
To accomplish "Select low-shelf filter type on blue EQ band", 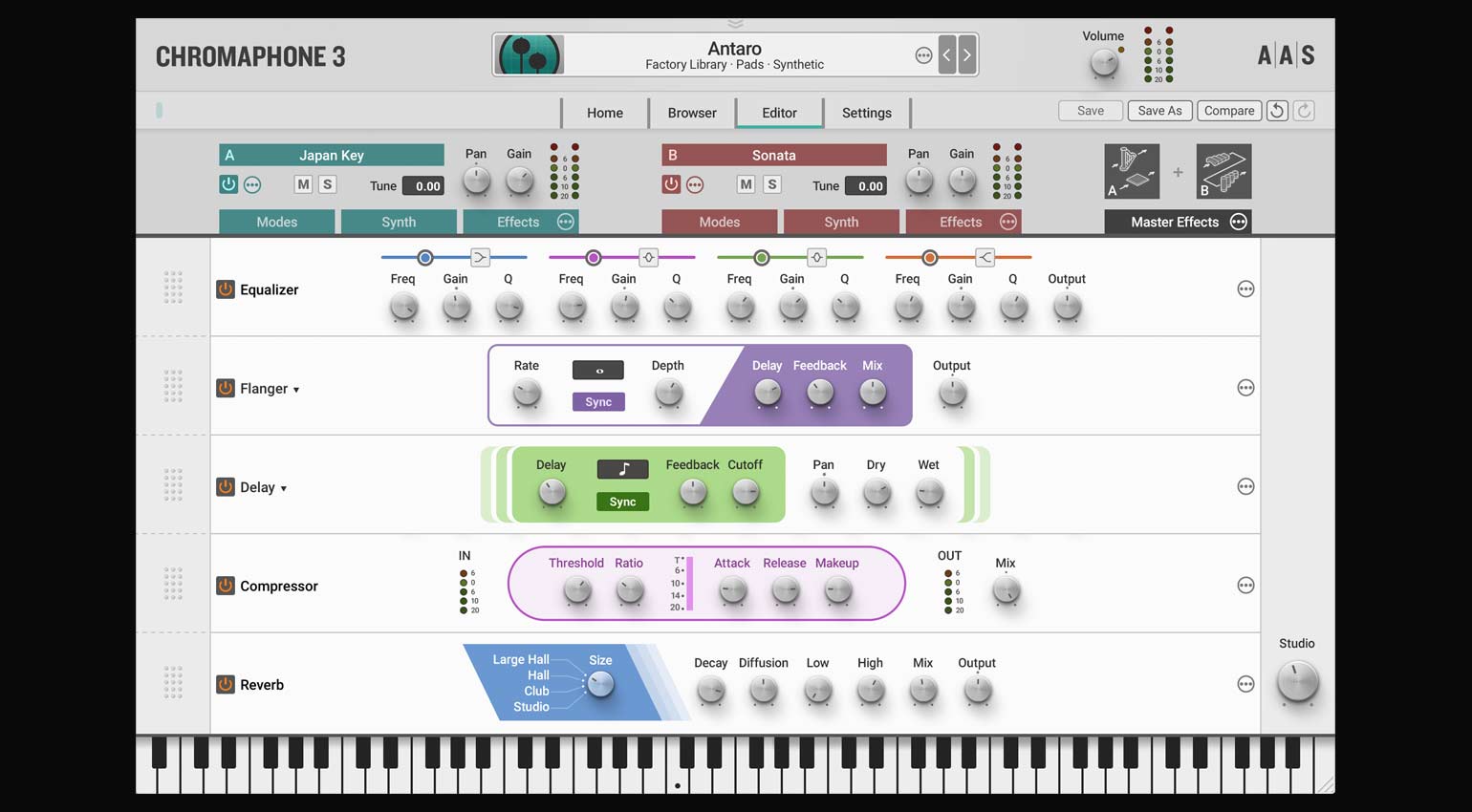I will (480, 257).
